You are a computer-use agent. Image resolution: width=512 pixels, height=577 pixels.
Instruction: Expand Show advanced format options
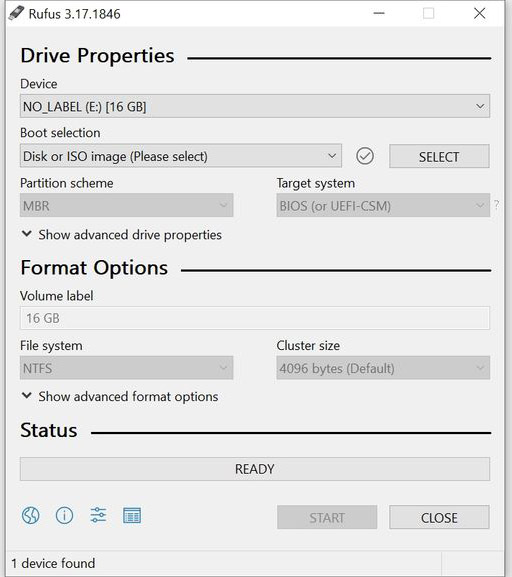tap(120, 397)
